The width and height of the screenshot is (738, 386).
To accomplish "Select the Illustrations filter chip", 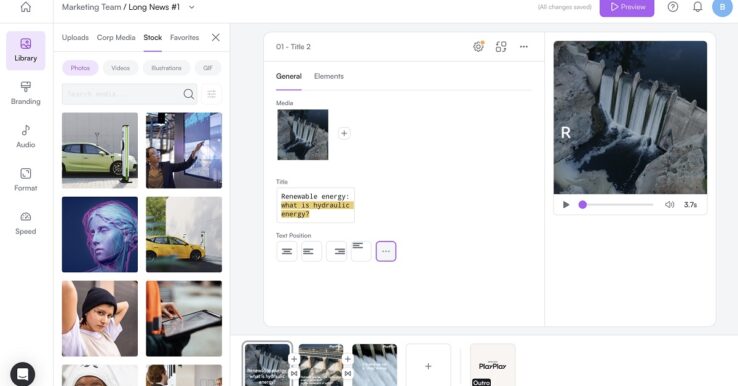I will (166, 68).
